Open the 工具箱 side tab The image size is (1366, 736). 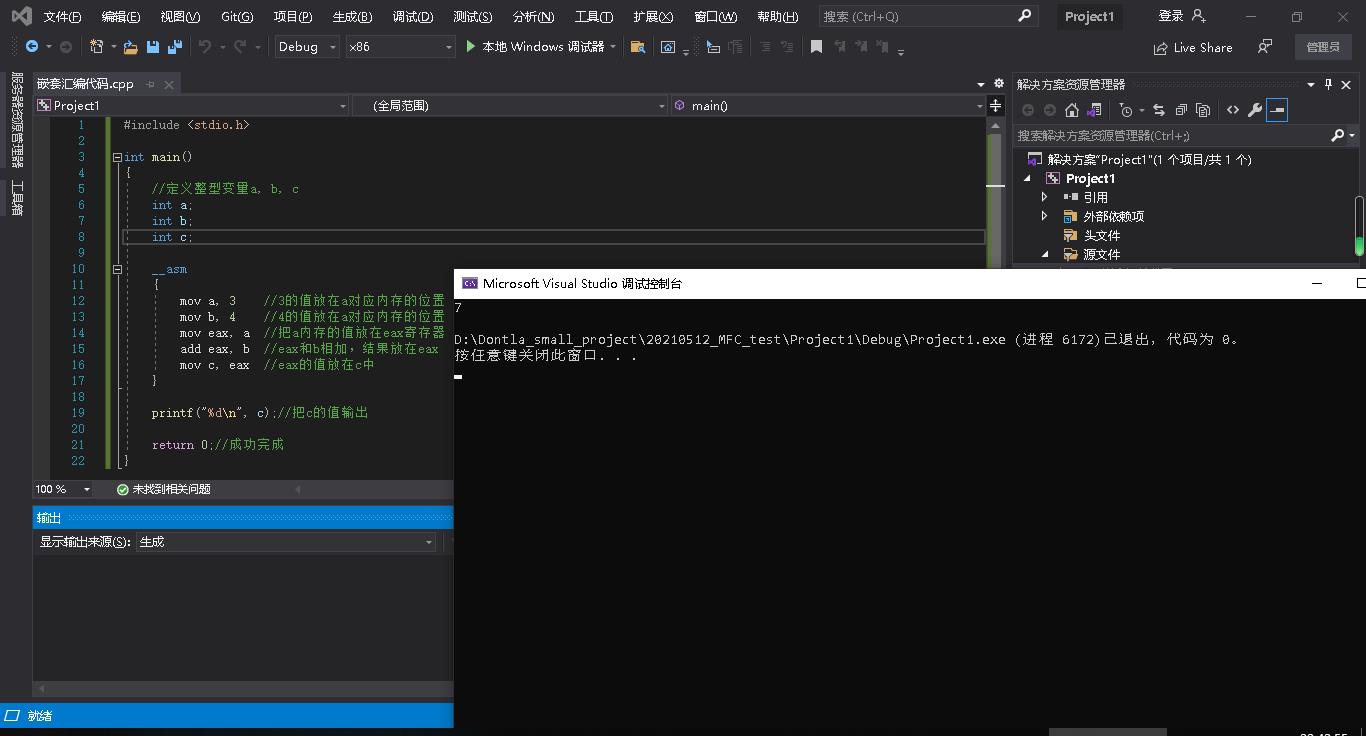(x=17, y=198)
